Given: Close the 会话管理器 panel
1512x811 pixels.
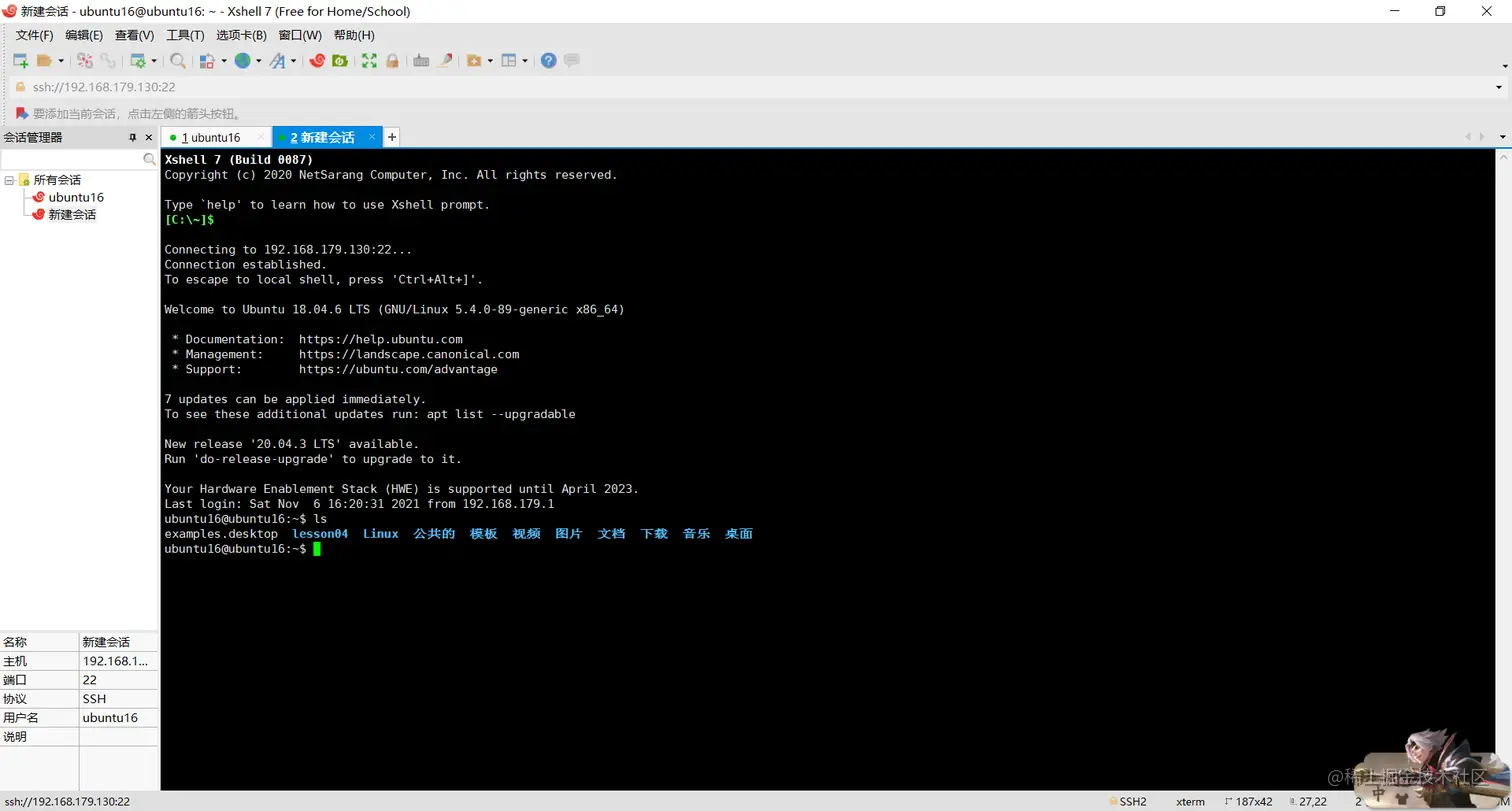Looking at the screenshot, I should tap(149, 137).
